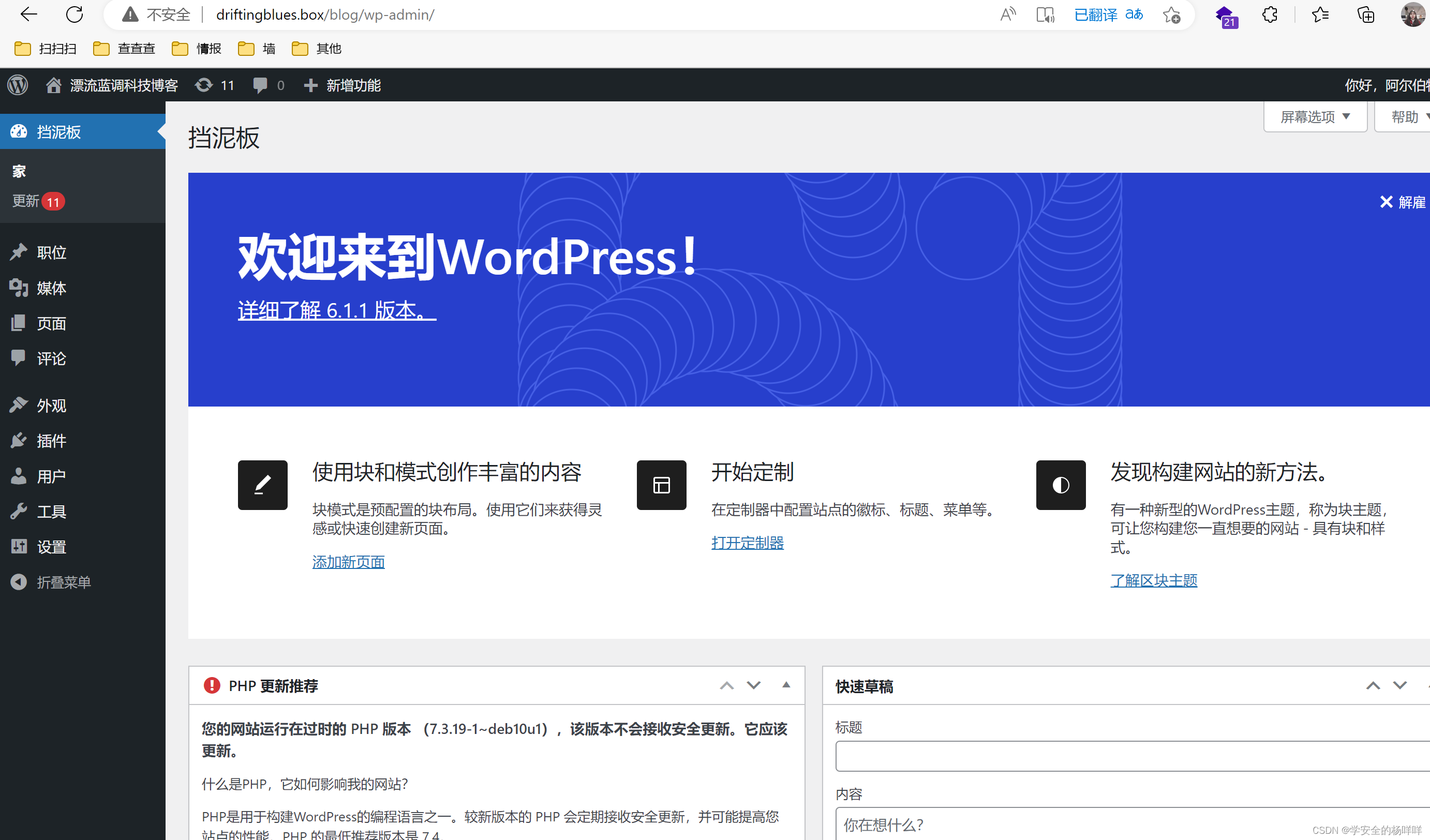Click the half-circle styles icon
1430x840 pixels.
pos(1061,485)
